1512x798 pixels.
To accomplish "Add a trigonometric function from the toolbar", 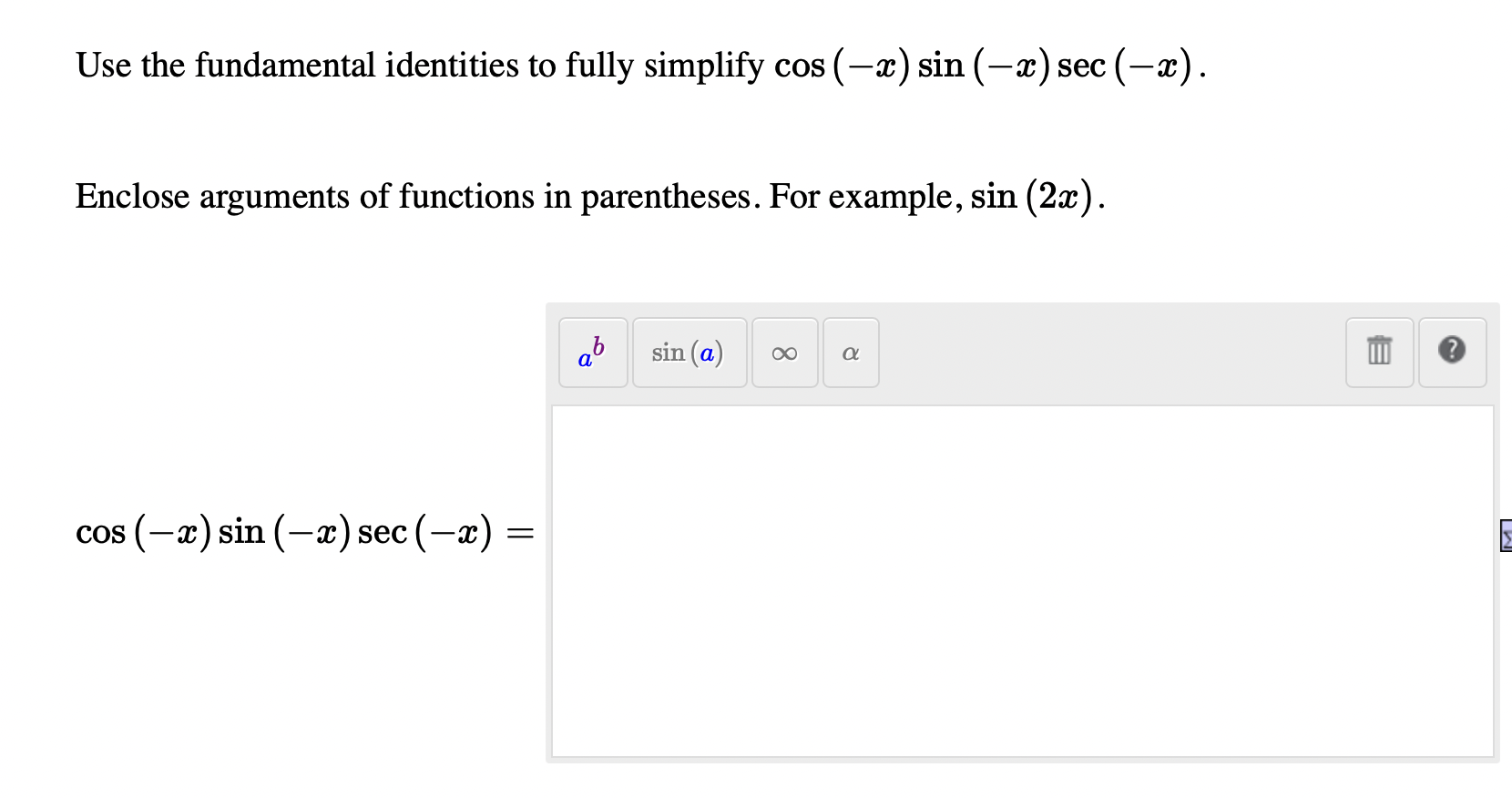I will [x=690, y=353].
